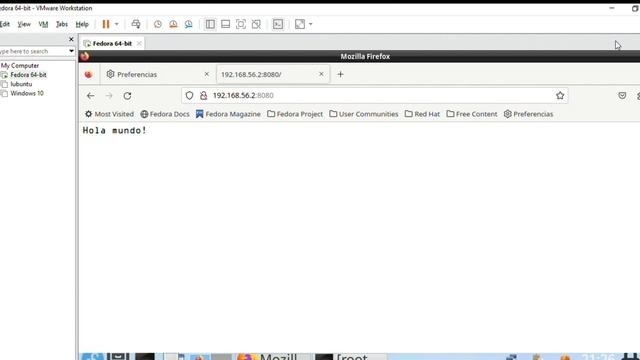The height and width of the screenshot is (360, 640).
Task: Click the root terminal taskbar item
Action: pos(351,357)
